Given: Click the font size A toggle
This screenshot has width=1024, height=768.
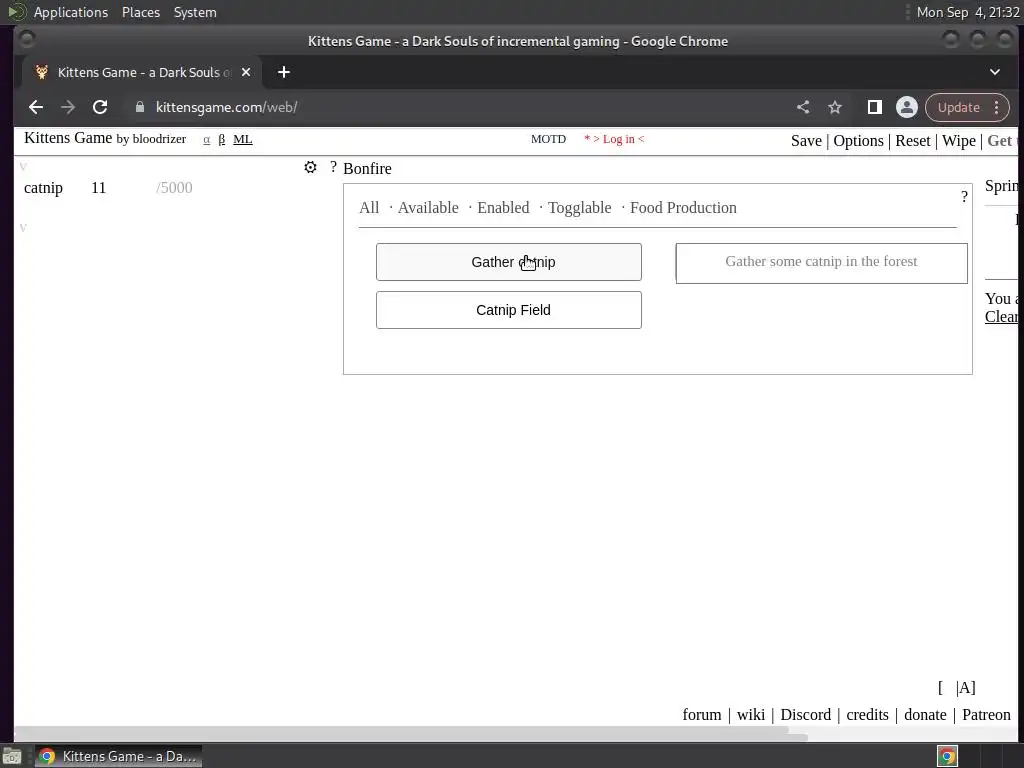Looking at the screenshot, I should [x=965, y=688].
